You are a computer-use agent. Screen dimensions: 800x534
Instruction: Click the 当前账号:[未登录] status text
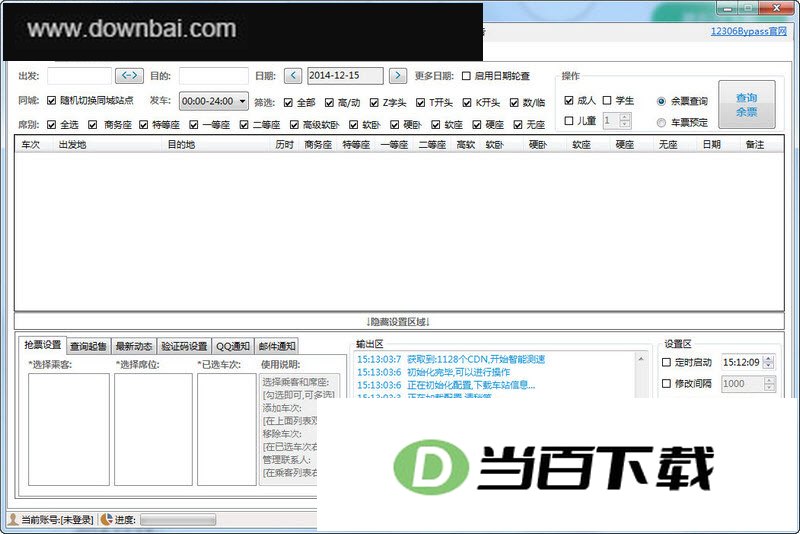(x=57, y=520)
